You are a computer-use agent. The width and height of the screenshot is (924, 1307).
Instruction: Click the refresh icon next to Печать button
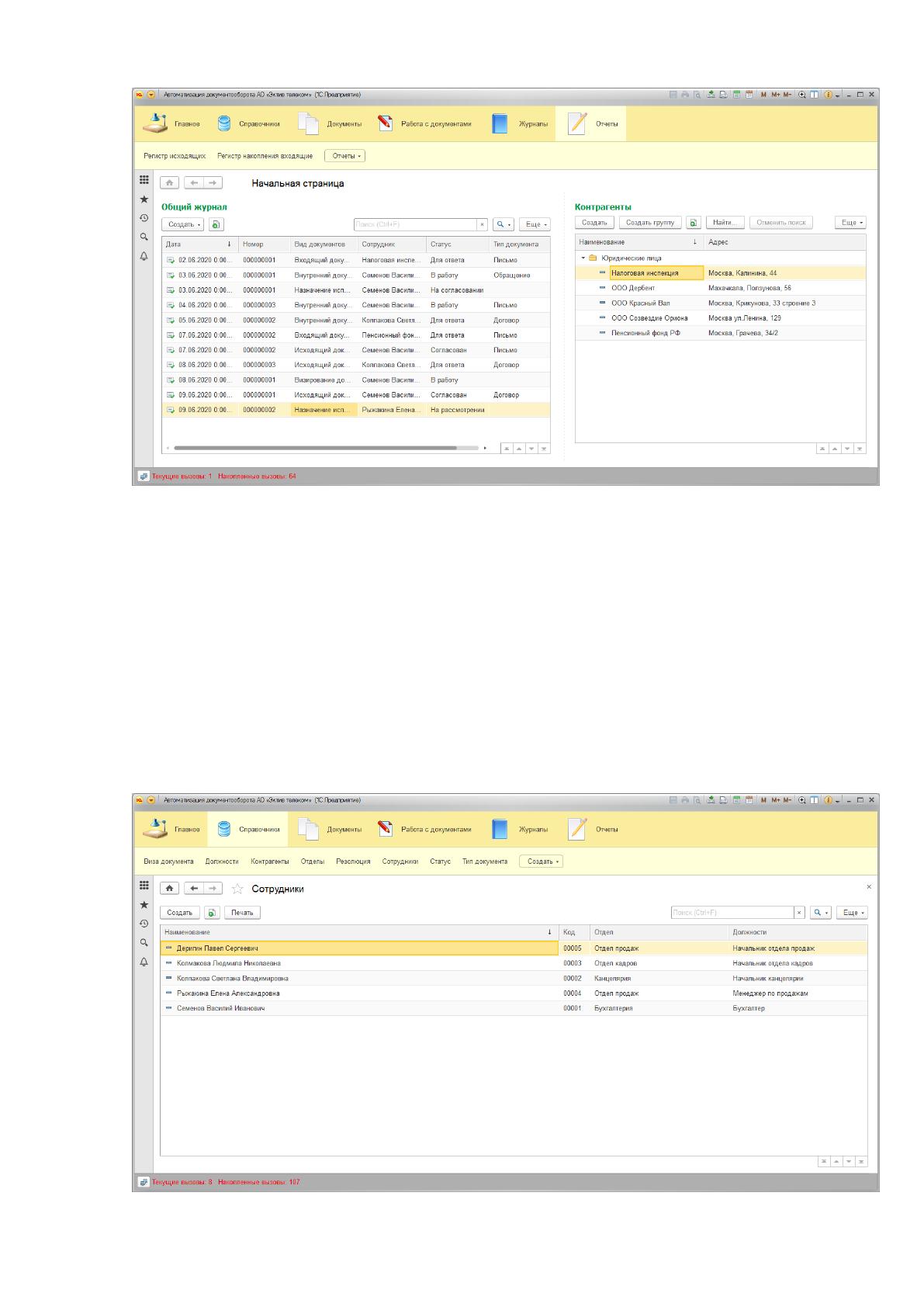click(213, 913)
